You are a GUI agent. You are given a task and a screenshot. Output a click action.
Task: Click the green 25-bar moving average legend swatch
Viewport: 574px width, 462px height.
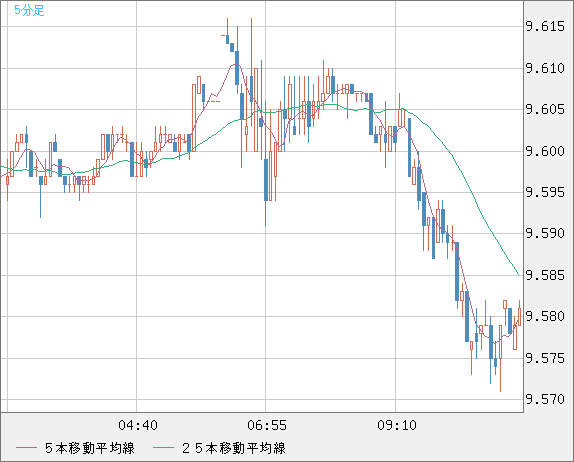[x=163, y=448]
